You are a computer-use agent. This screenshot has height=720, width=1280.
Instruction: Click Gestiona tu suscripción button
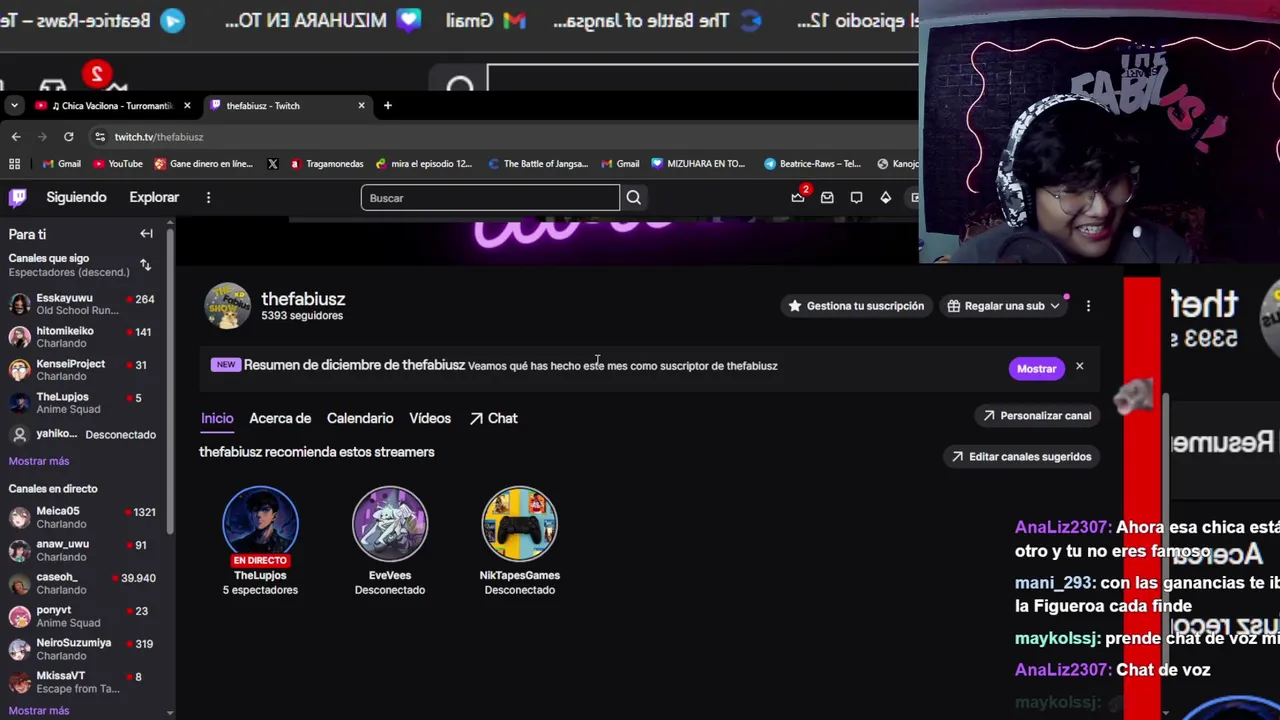click(x=856, y=306)
